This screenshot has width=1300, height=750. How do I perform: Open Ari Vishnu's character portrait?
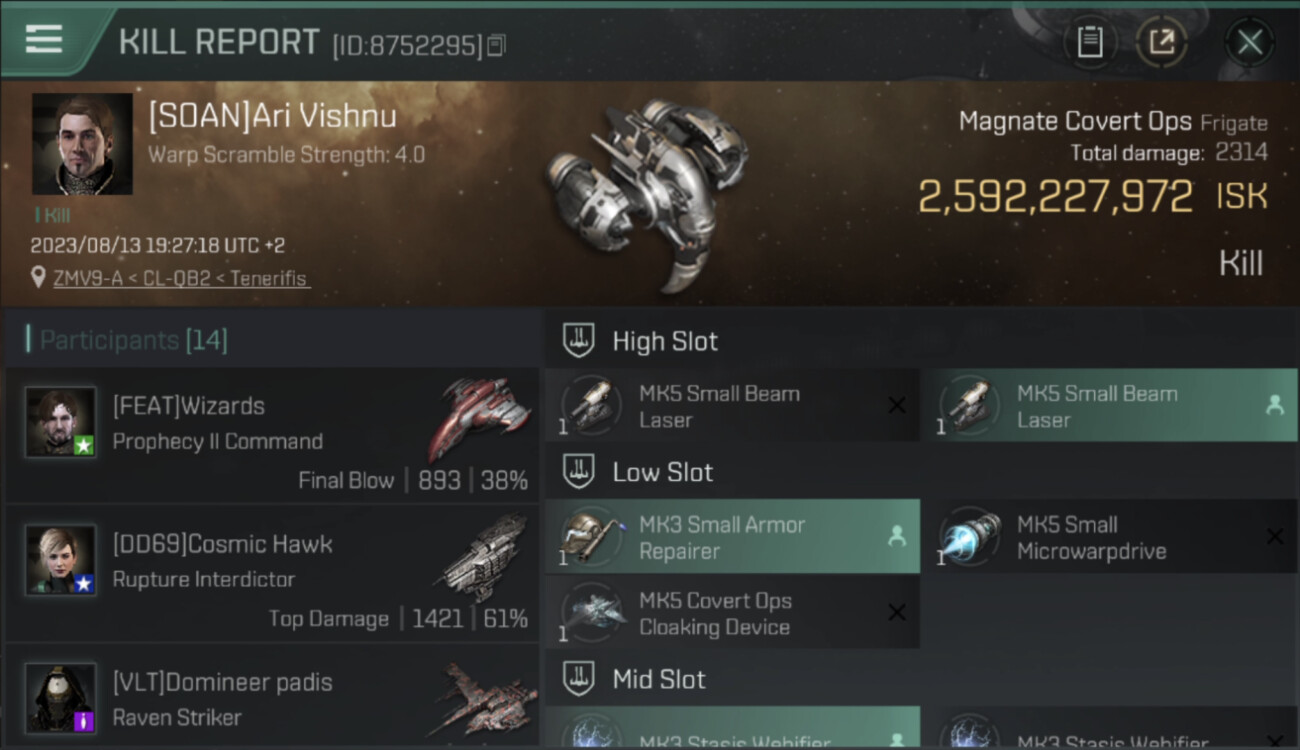pos(82,144)
